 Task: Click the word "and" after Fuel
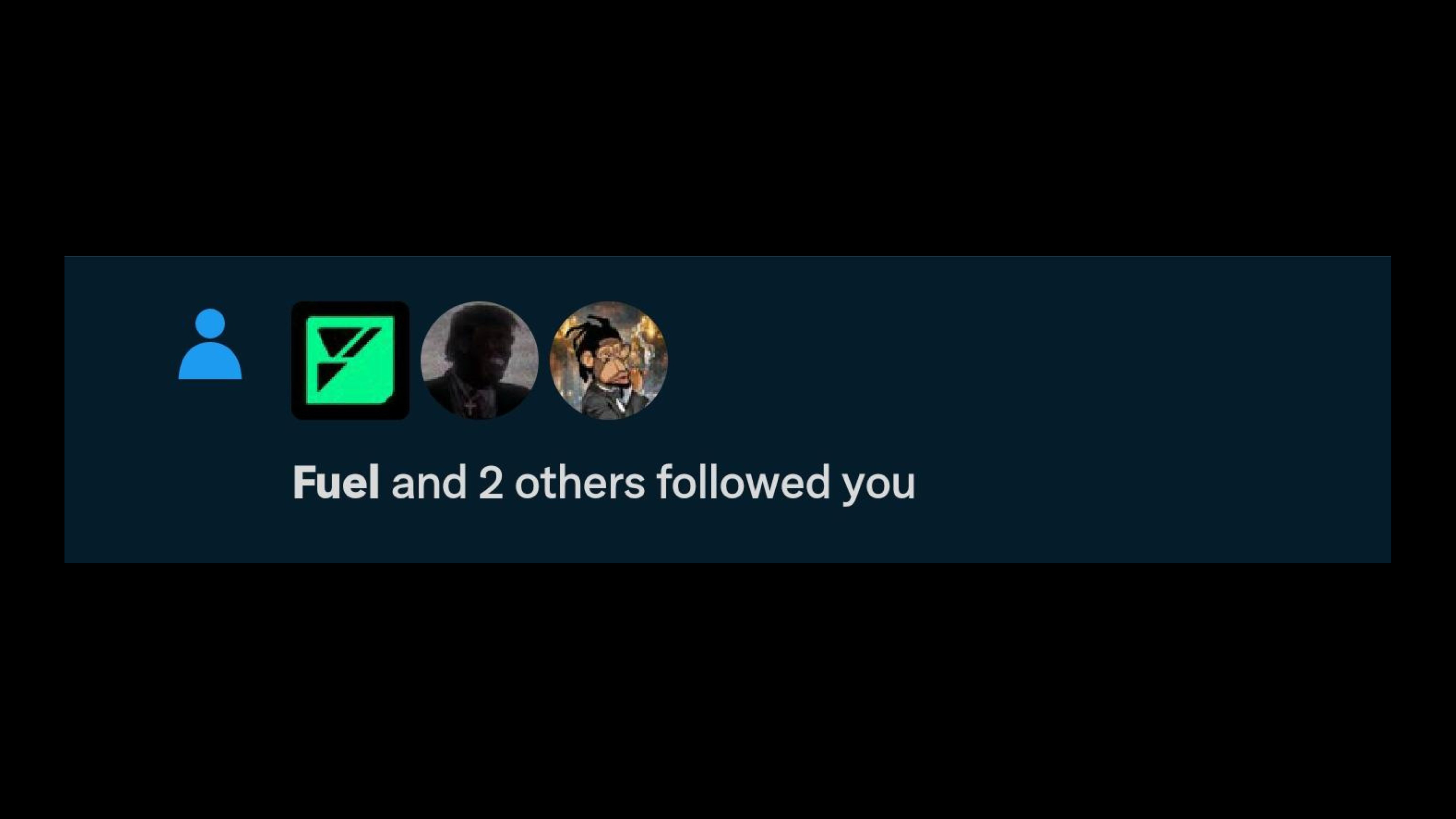click(x=429, y=483)
